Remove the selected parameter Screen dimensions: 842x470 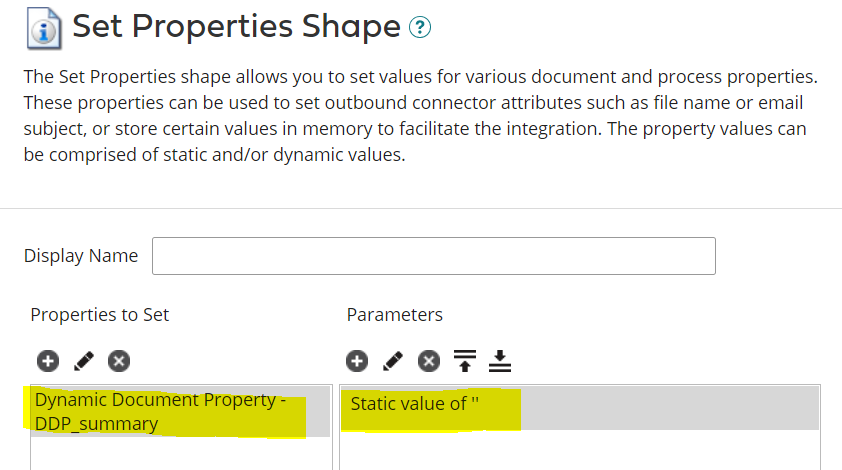pyautogui.click(x=429, y=361)
